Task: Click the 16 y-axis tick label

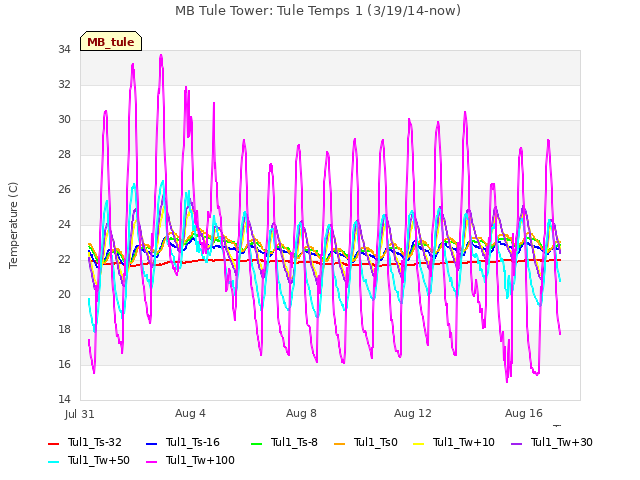Action: click(x=64, y=364)
